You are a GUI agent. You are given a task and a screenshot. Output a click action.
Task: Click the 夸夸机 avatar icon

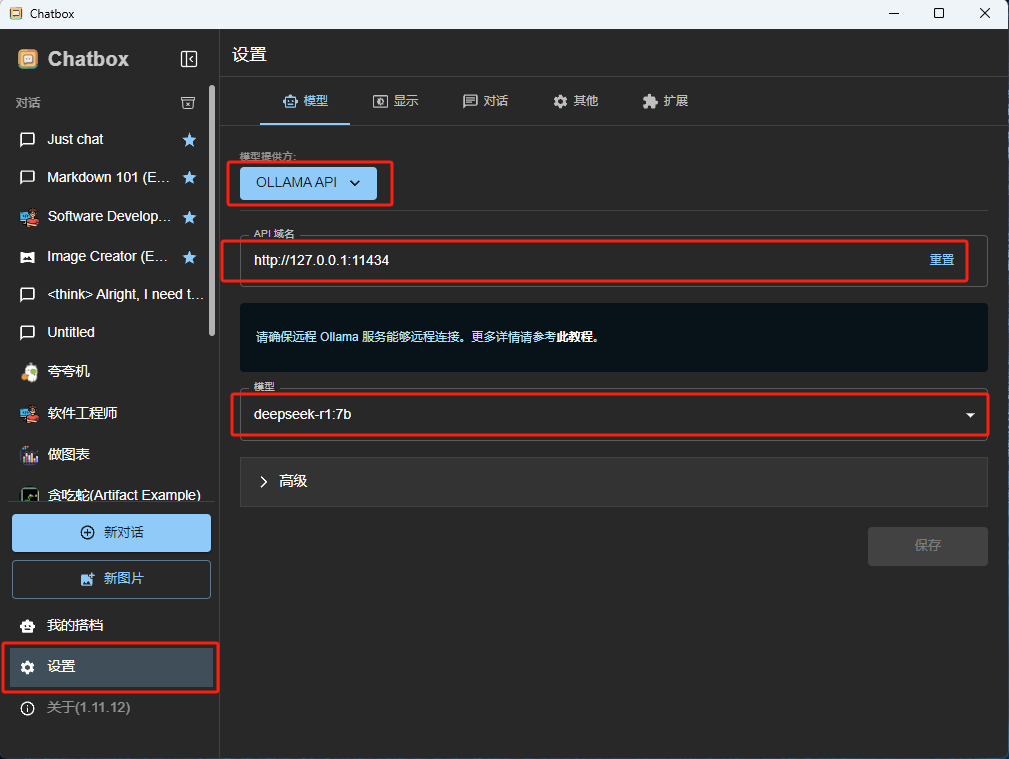tap(29, 372)
